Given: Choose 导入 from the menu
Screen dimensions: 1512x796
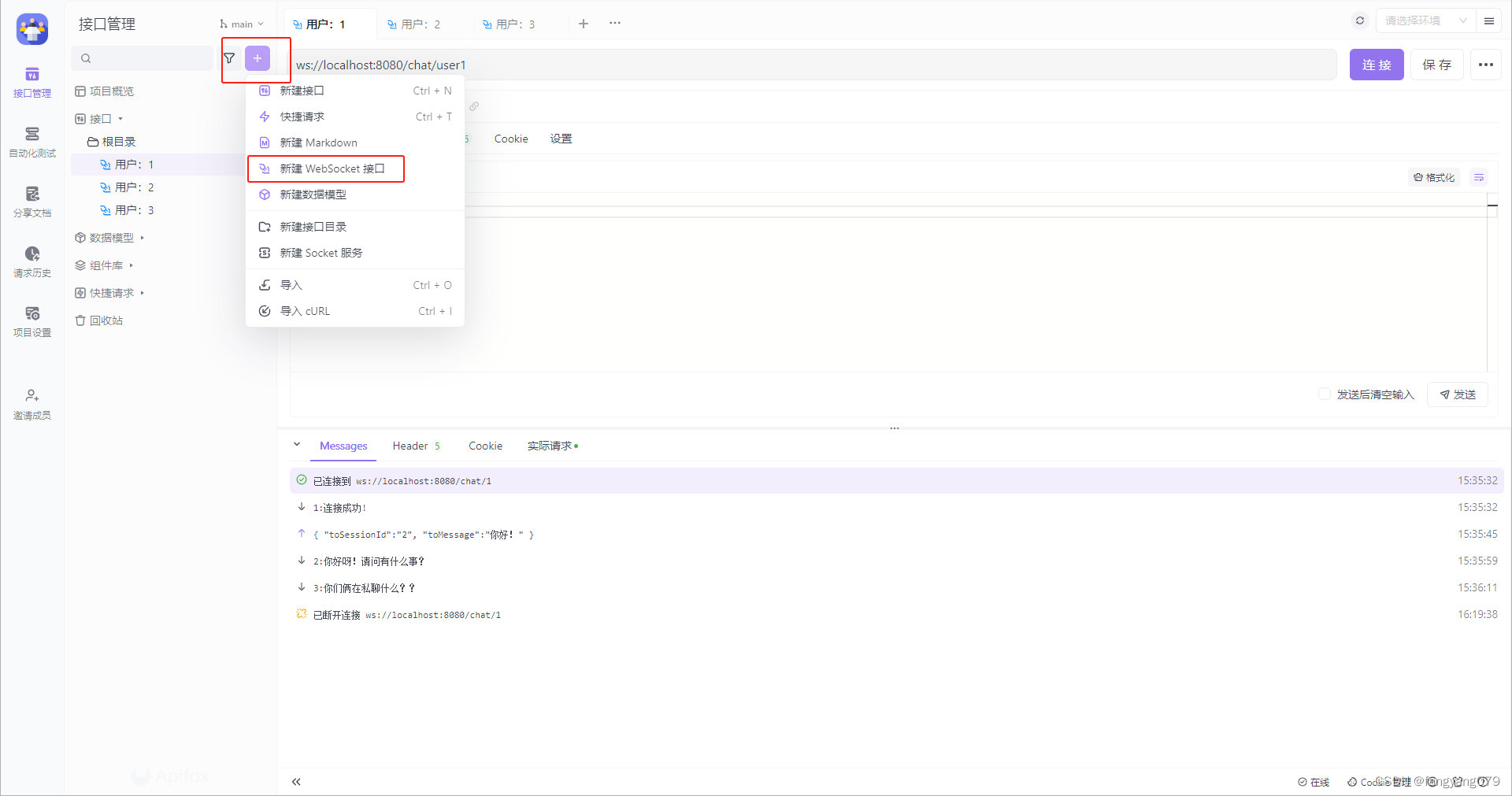Looking at the screenshot, I should tap(355, 285).
